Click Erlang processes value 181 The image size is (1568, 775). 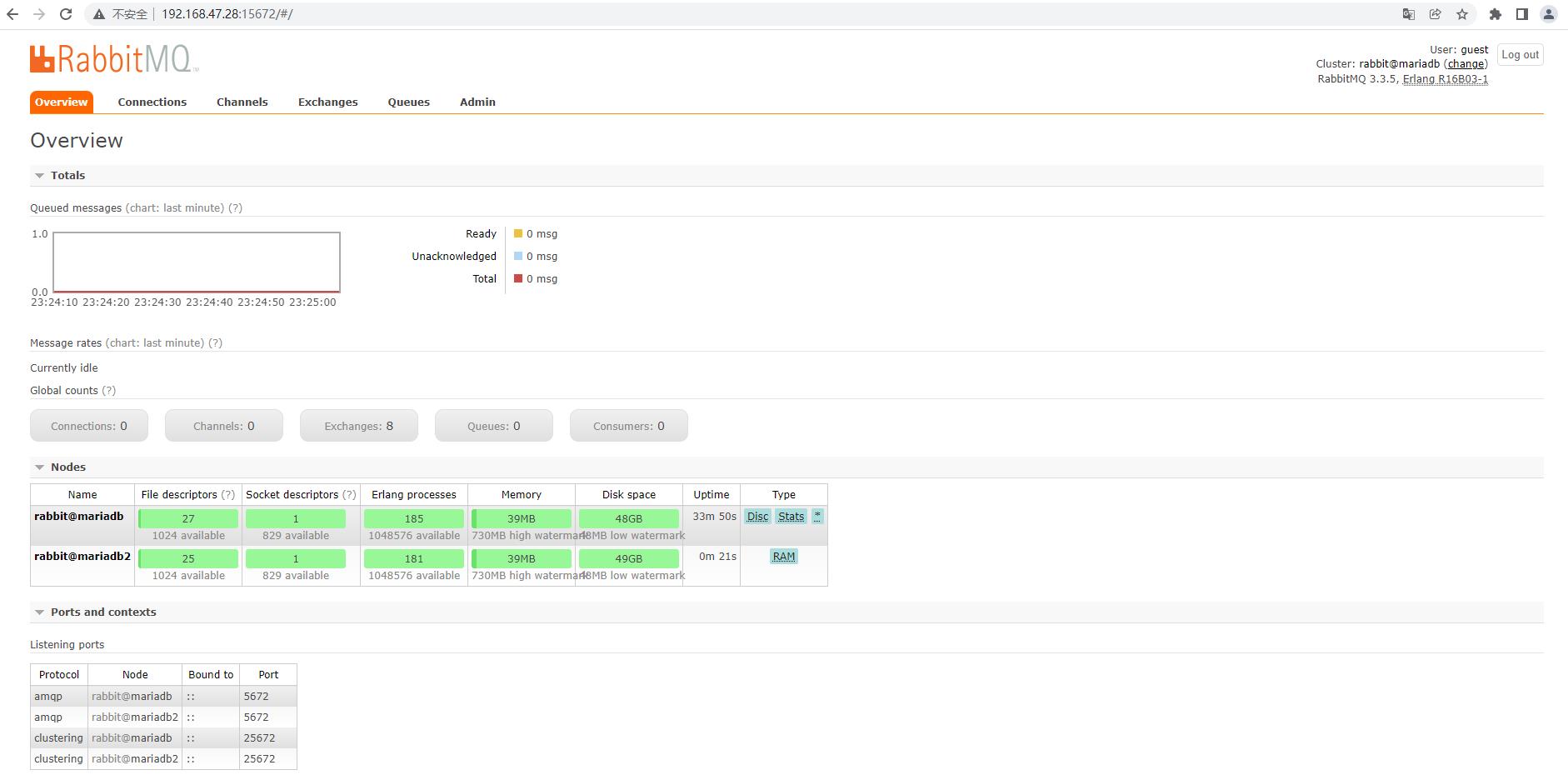[414, 558]
